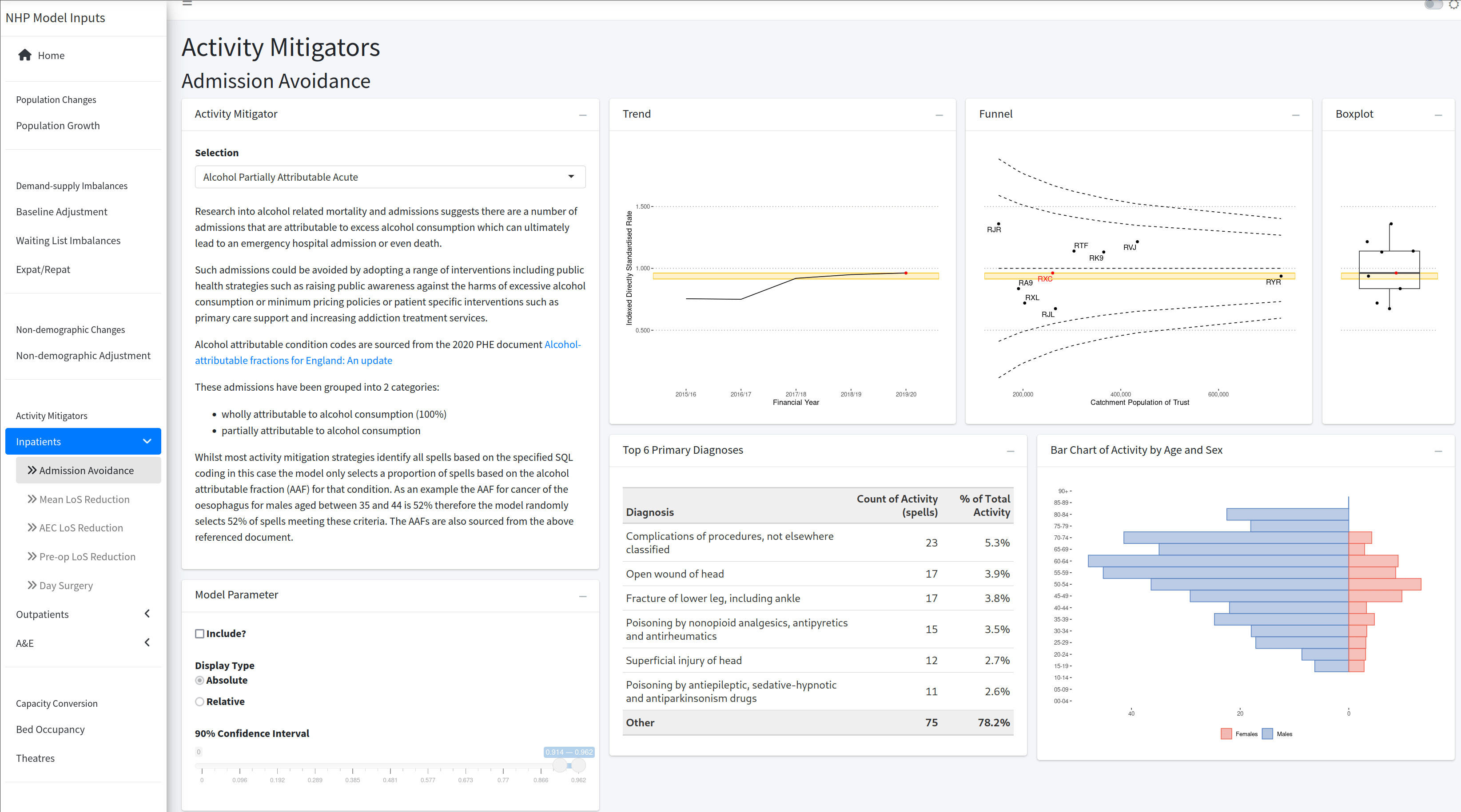Collapse the Model Parameter card with its minus icon

click(582, 596)
